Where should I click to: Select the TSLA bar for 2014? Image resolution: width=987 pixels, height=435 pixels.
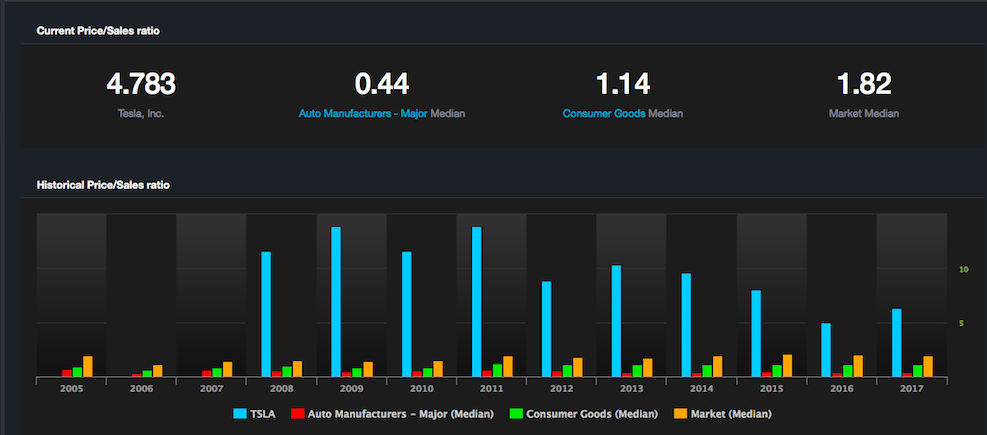[x=686, y=325]
